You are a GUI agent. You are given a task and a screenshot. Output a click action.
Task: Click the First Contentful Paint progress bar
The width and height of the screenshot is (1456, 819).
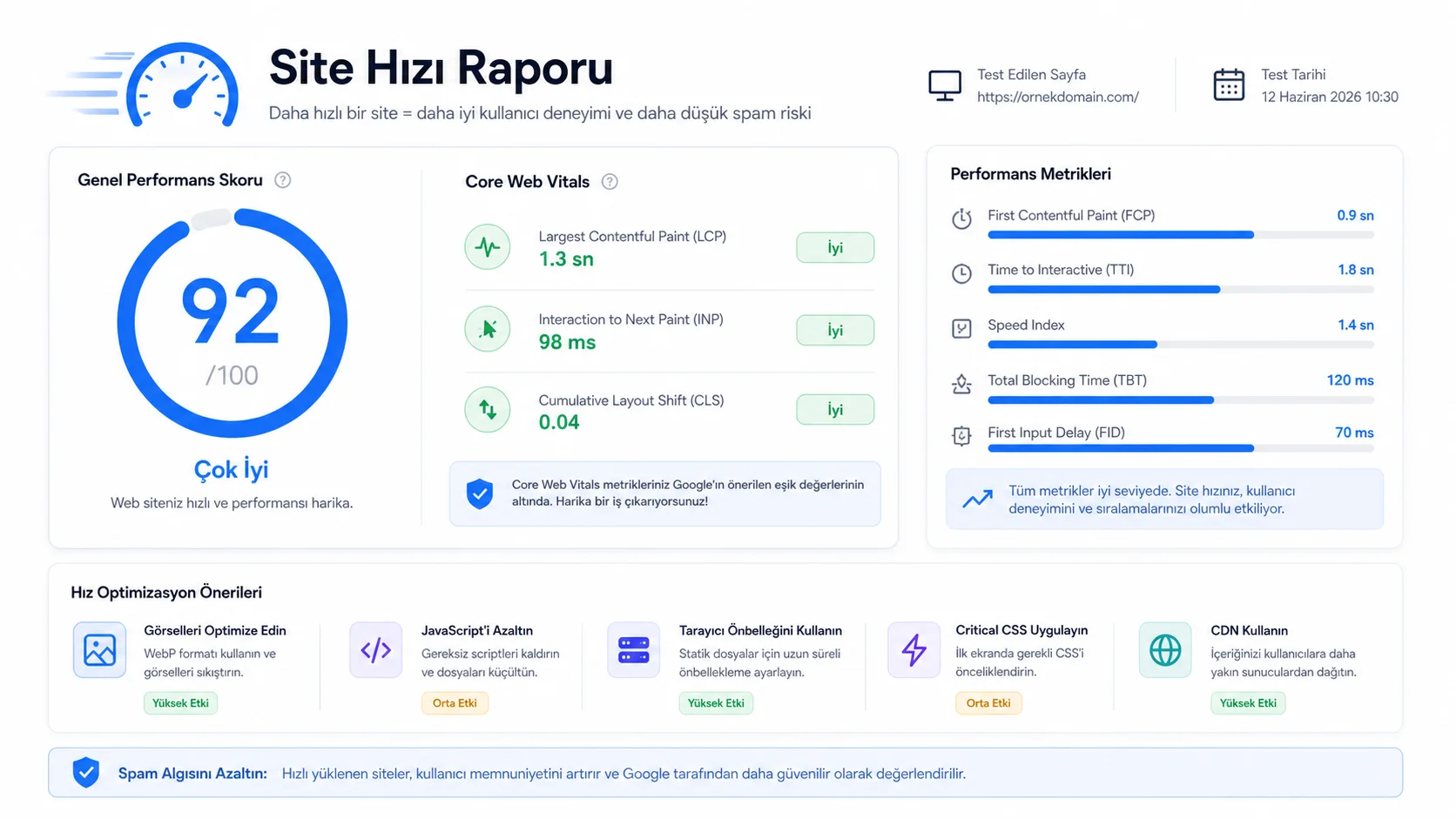1181,235
